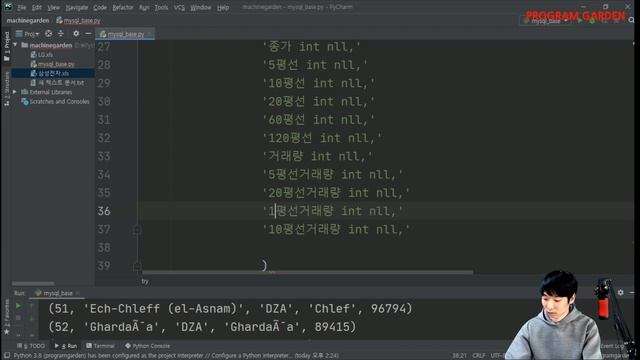The width and height of the screenshot is (640, 360).
Task: Click the '종가 int nll,' code line
Action: coord(311,47)
